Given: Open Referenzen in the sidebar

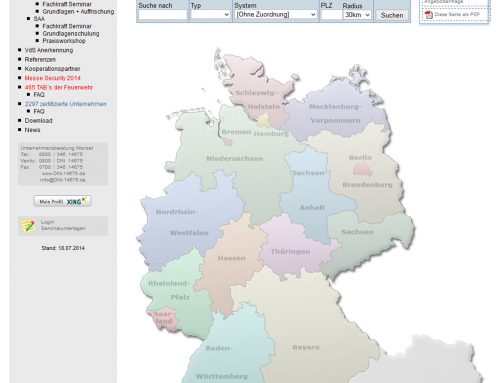Looking at the screenshot, I should pos(40,59).
